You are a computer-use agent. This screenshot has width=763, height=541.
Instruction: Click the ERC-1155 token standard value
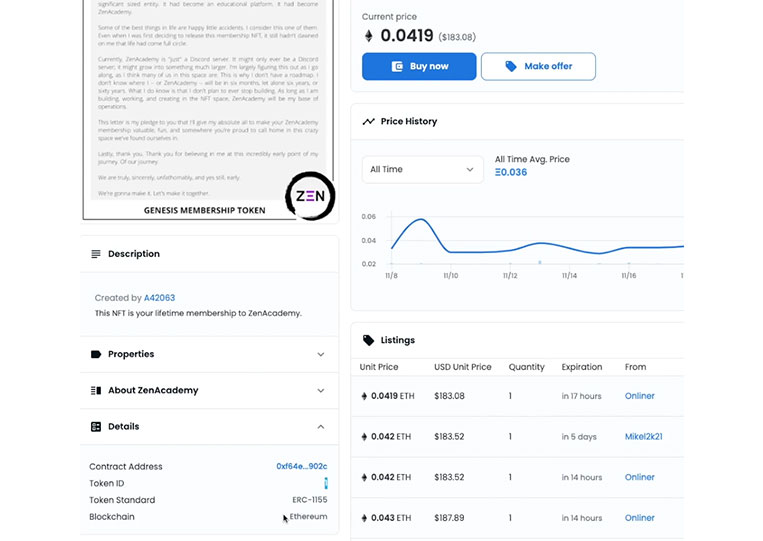pyautogui.click(x=309, y=500)
